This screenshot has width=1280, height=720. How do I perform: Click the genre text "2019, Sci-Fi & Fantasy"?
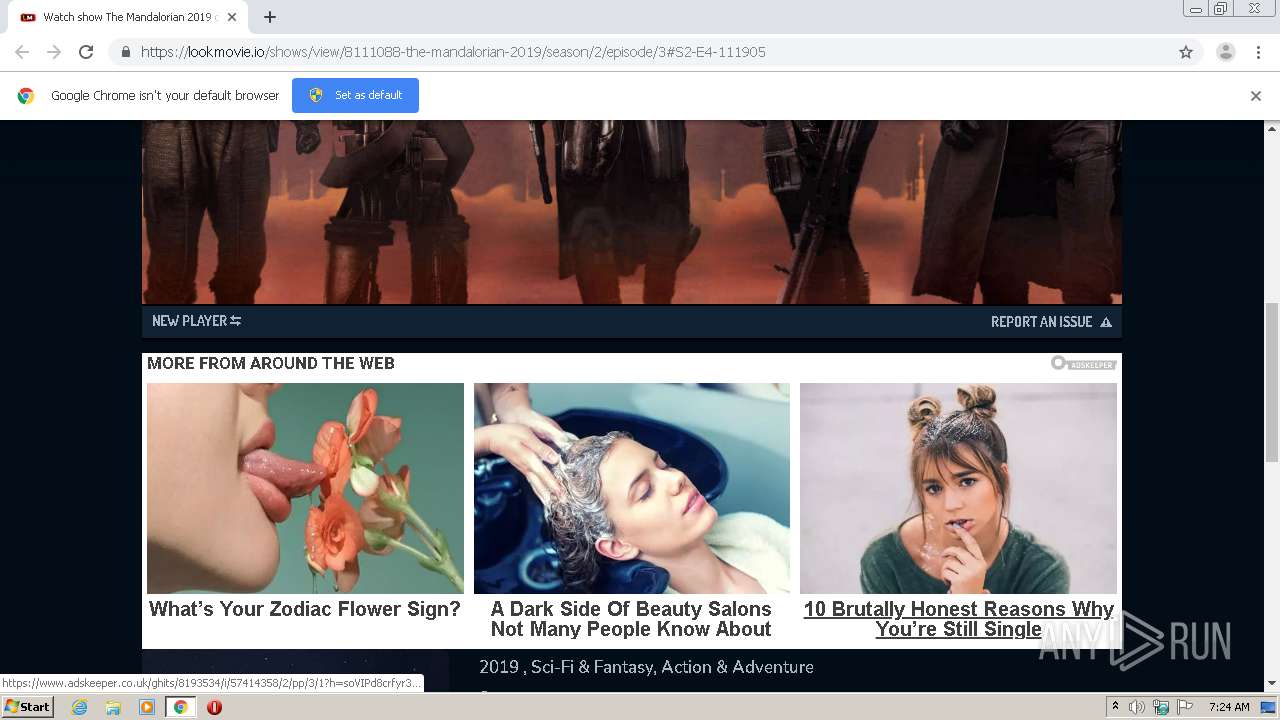[566, 667]
